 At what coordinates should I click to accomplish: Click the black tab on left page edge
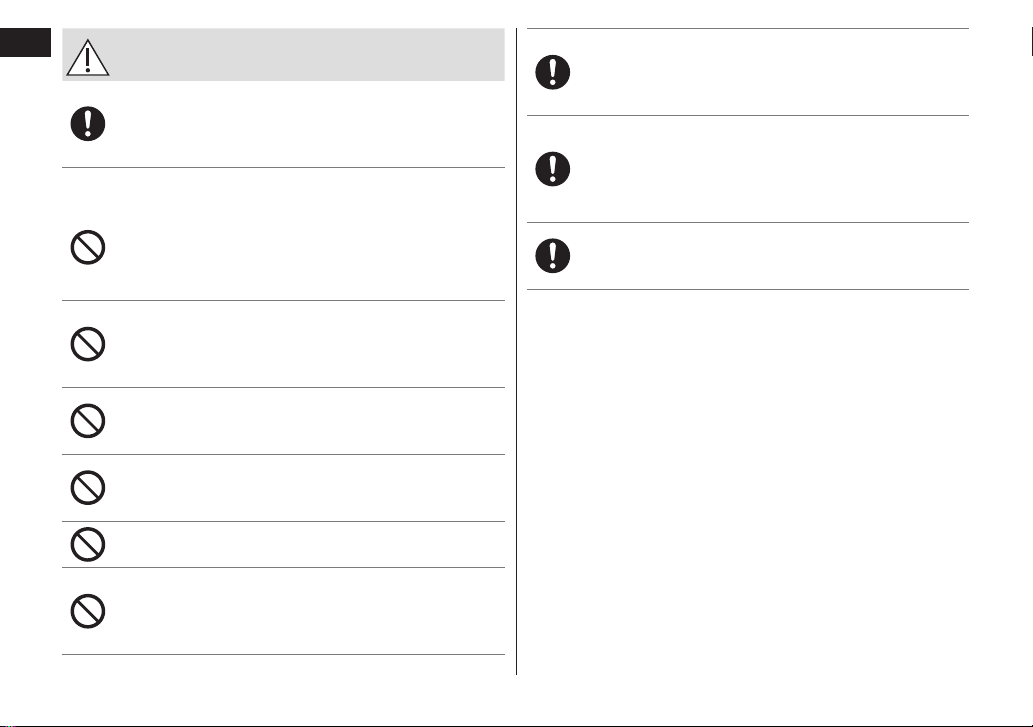click(x=25, y=43)
